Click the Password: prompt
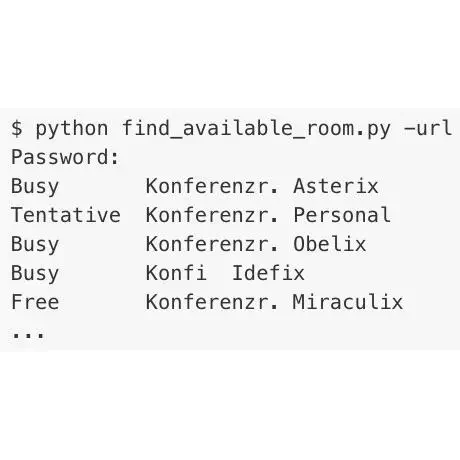This screenshot has width=460, height=460. click(65, 157)
